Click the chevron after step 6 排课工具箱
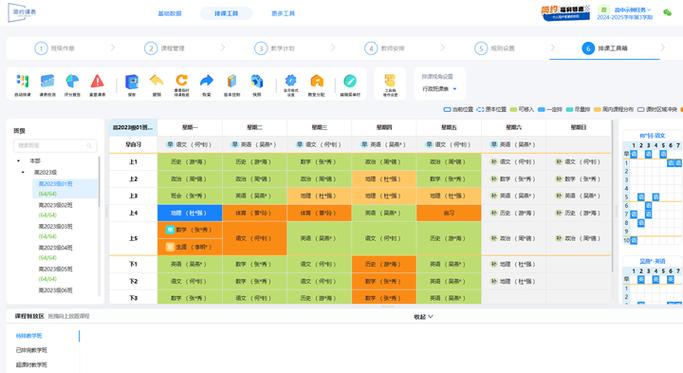The height and width of the screenshot is (373, 683). [x=663, y=48]
